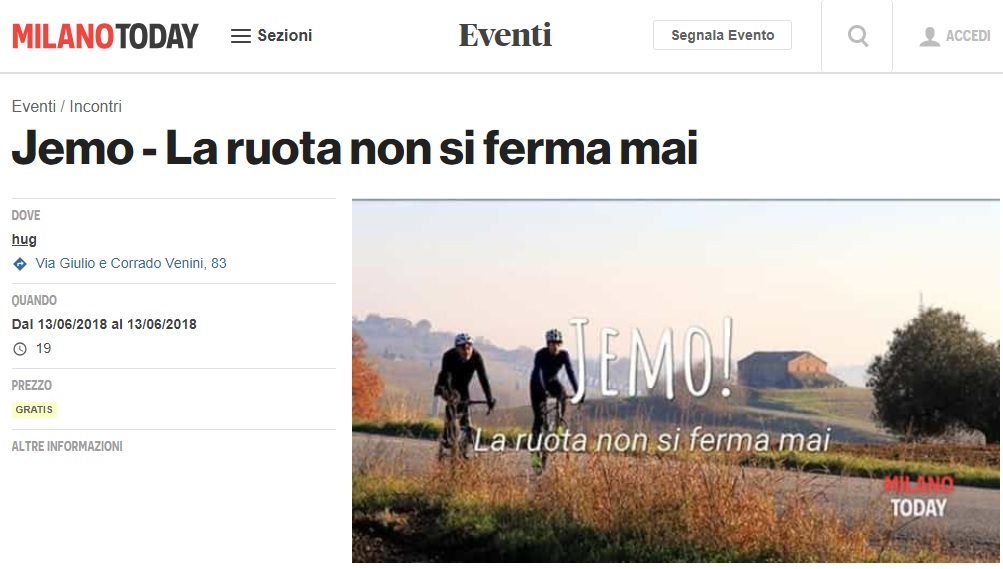Open Via Giulio e Corrado Venini address link

coord(130,263)
